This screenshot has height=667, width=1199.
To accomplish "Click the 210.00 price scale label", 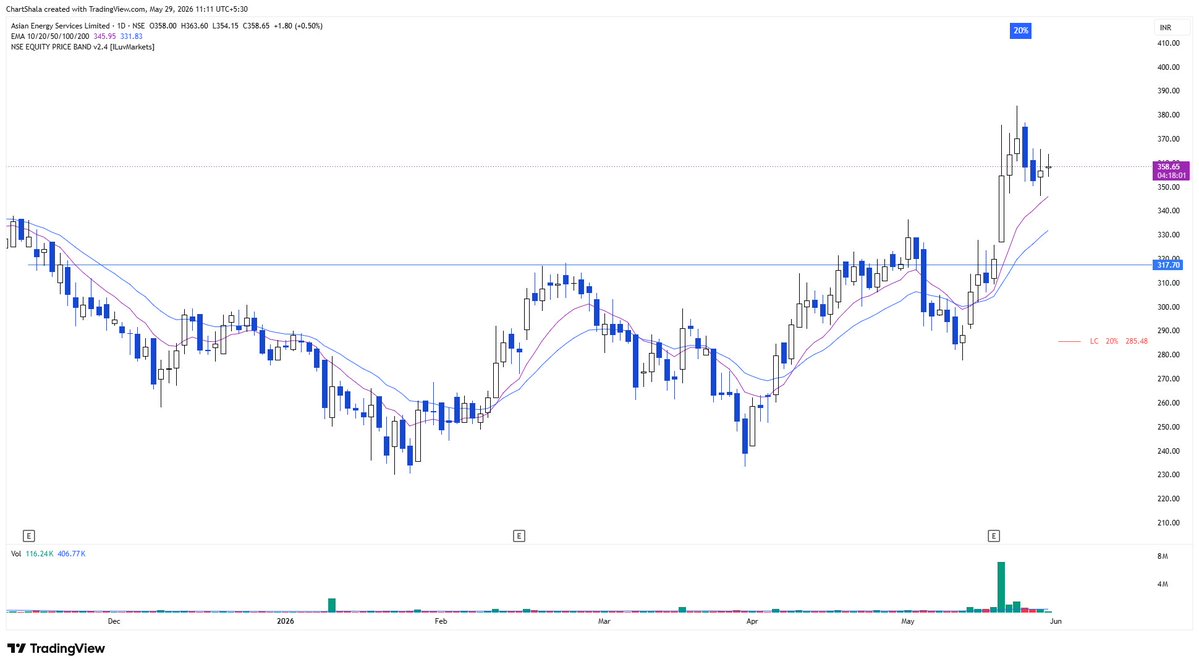I will click(1168, 523).
